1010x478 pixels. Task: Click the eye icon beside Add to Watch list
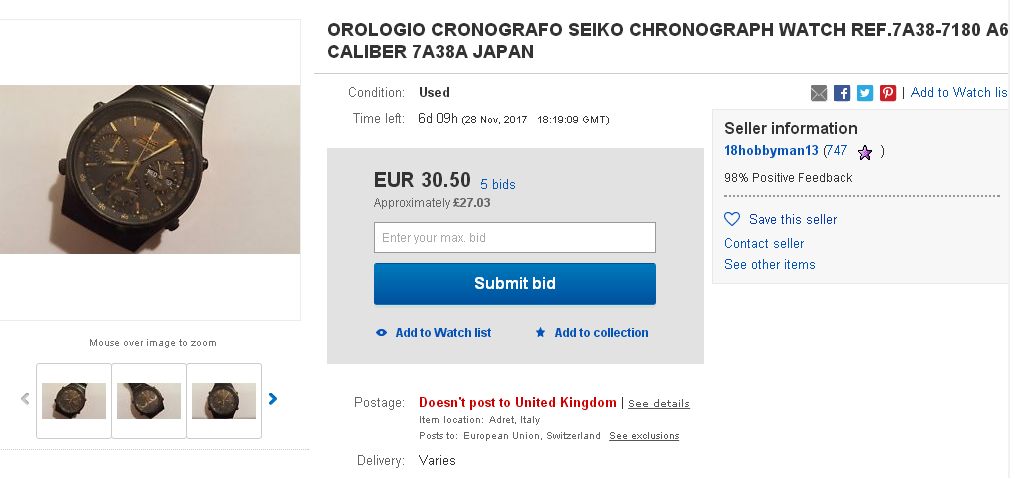(381, 333)
